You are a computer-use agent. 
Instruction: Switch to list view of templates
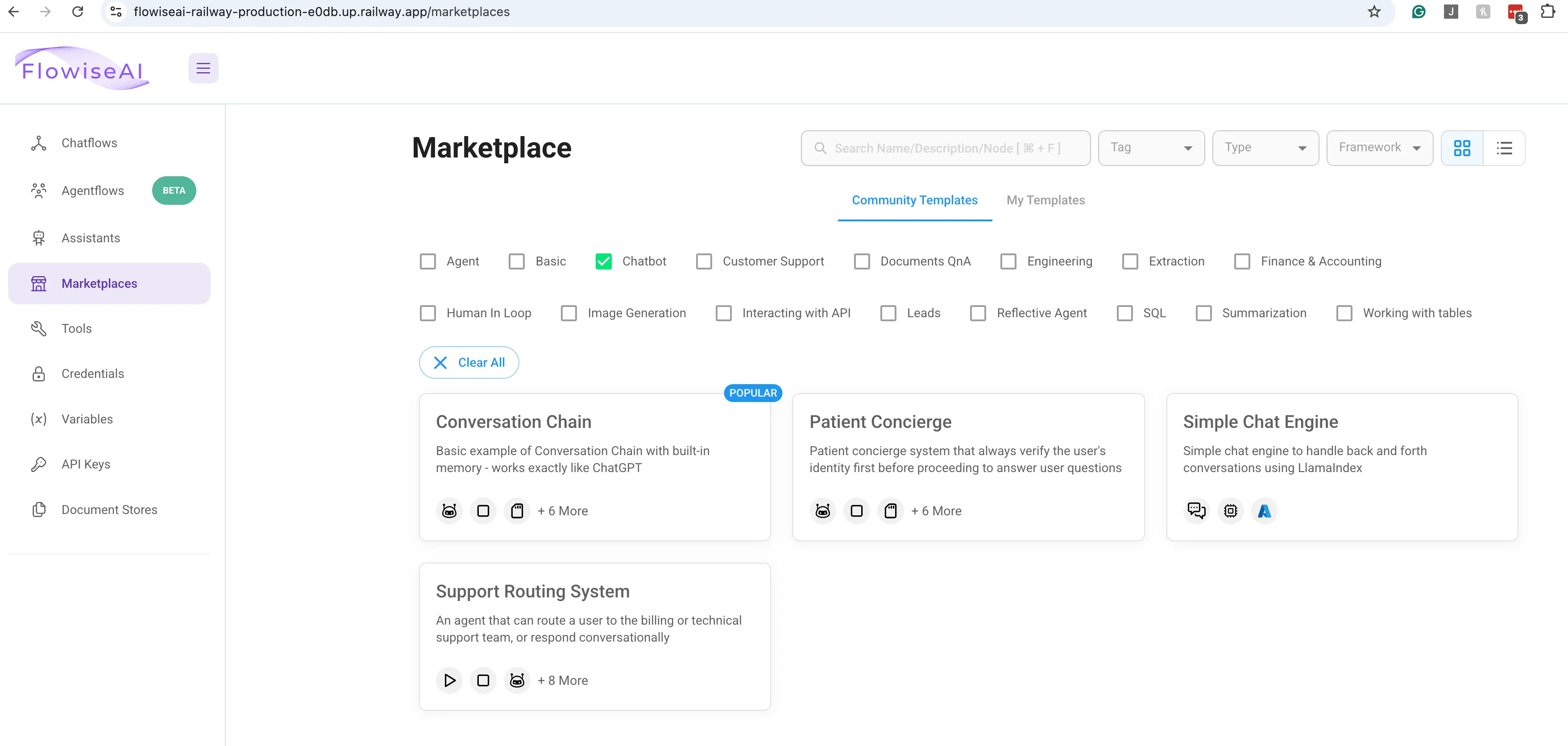[1505, 148]
